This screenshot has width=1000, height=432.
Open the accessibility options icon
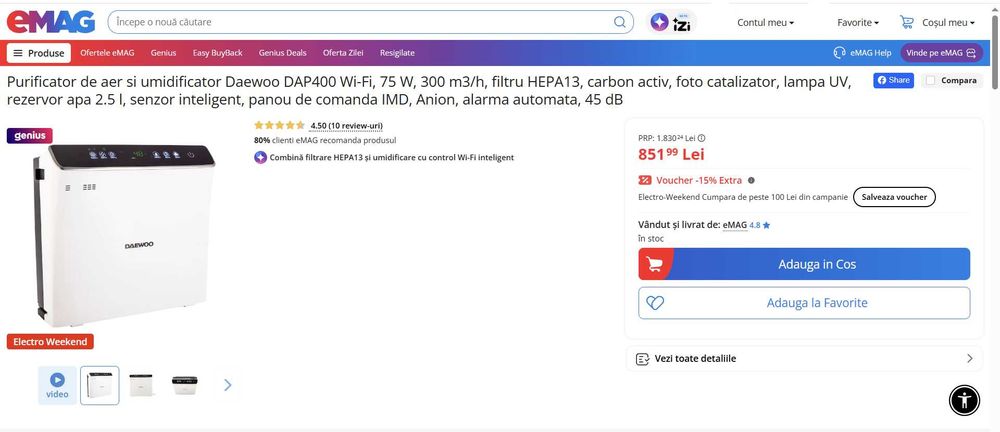(964, 400)
